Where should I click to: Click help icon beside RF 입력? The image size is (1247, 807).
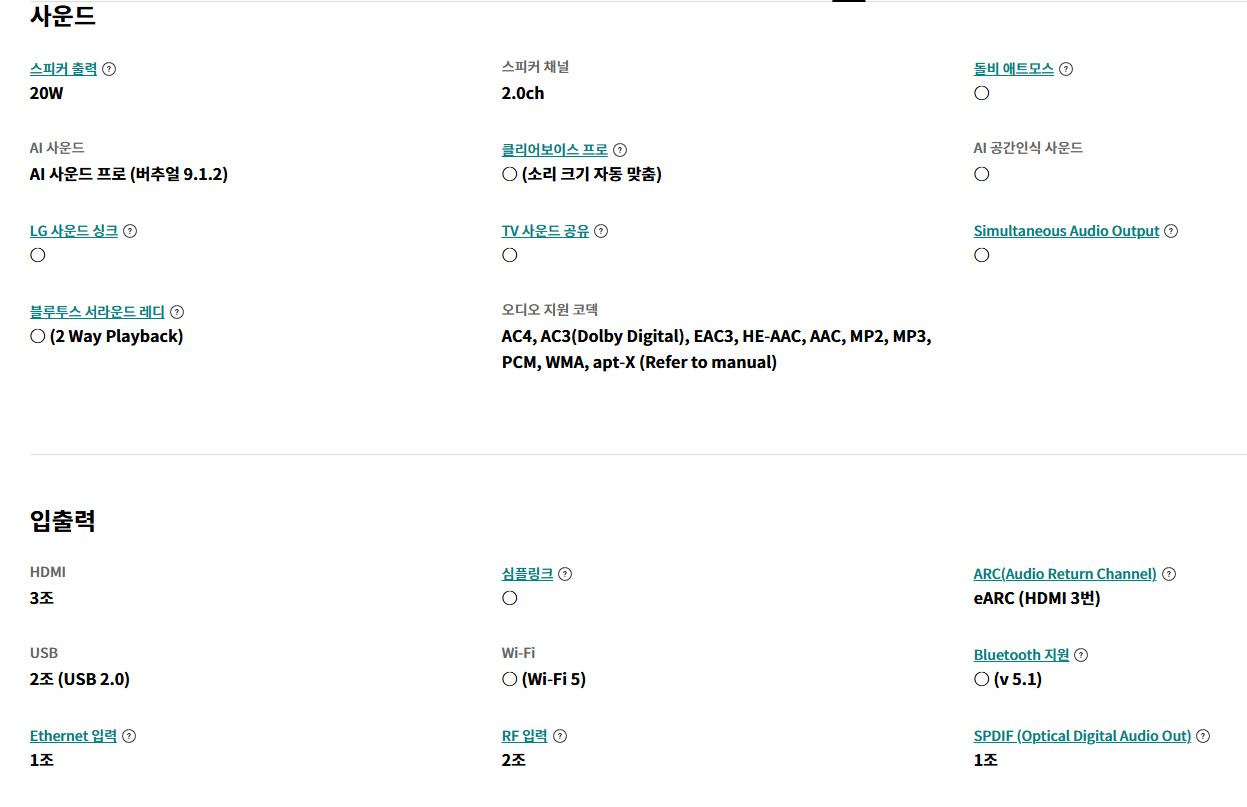(x=560, y=736)
